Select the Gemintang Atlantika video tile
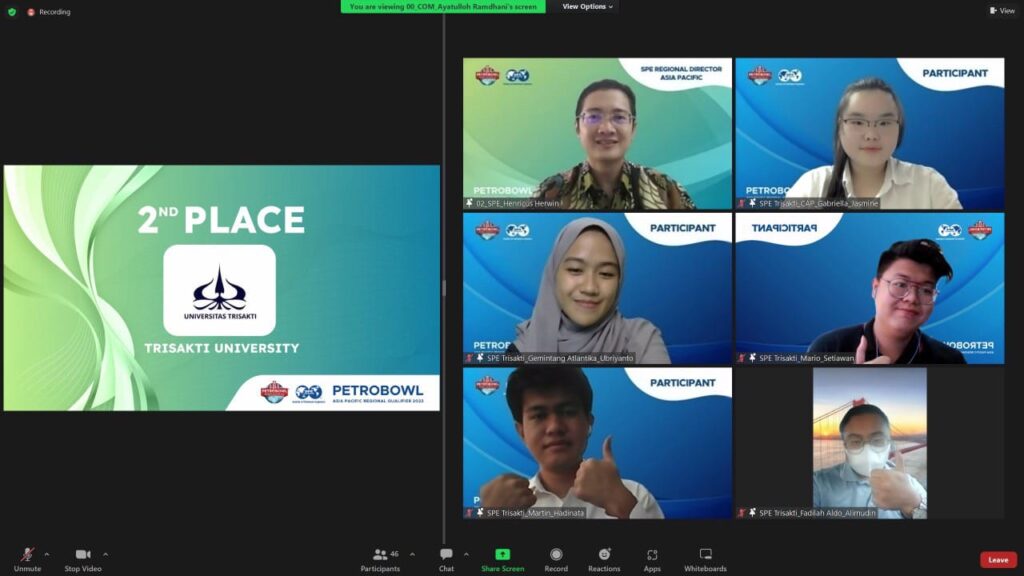The width and height of the screenshot is (1024, 576). point(598,288)
